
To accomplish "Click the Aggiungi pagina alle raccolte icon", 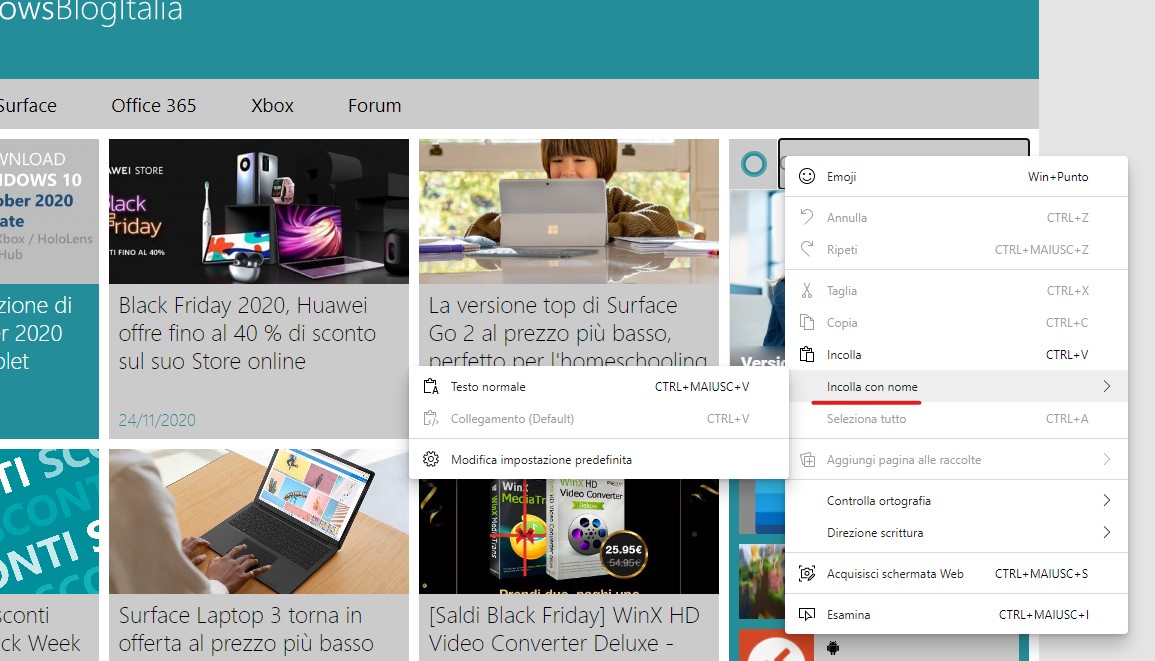I will [807, 460].
